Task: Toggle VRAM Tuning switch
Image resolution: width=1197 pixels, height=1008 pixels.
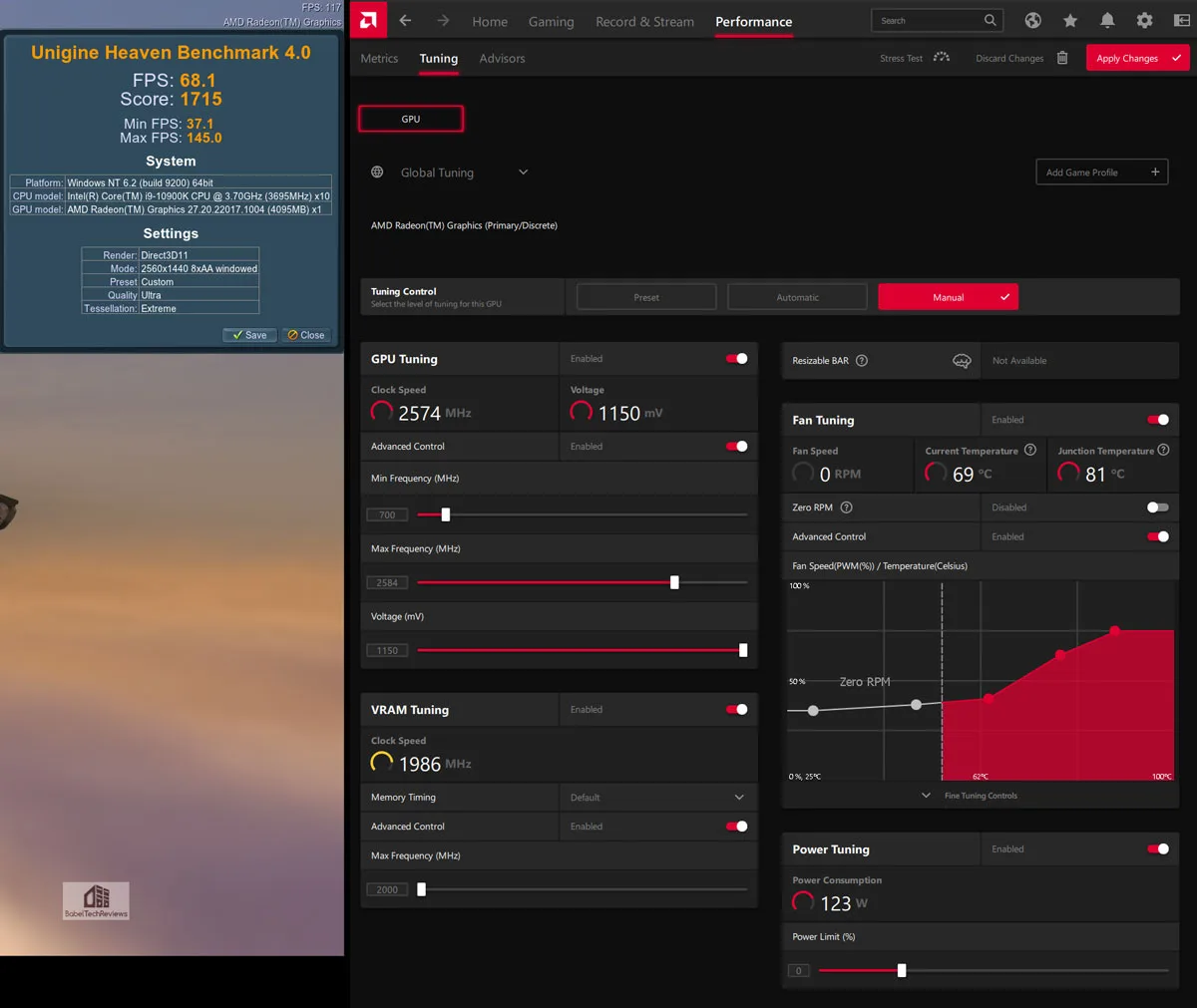Action: click(x=737, y=710)
